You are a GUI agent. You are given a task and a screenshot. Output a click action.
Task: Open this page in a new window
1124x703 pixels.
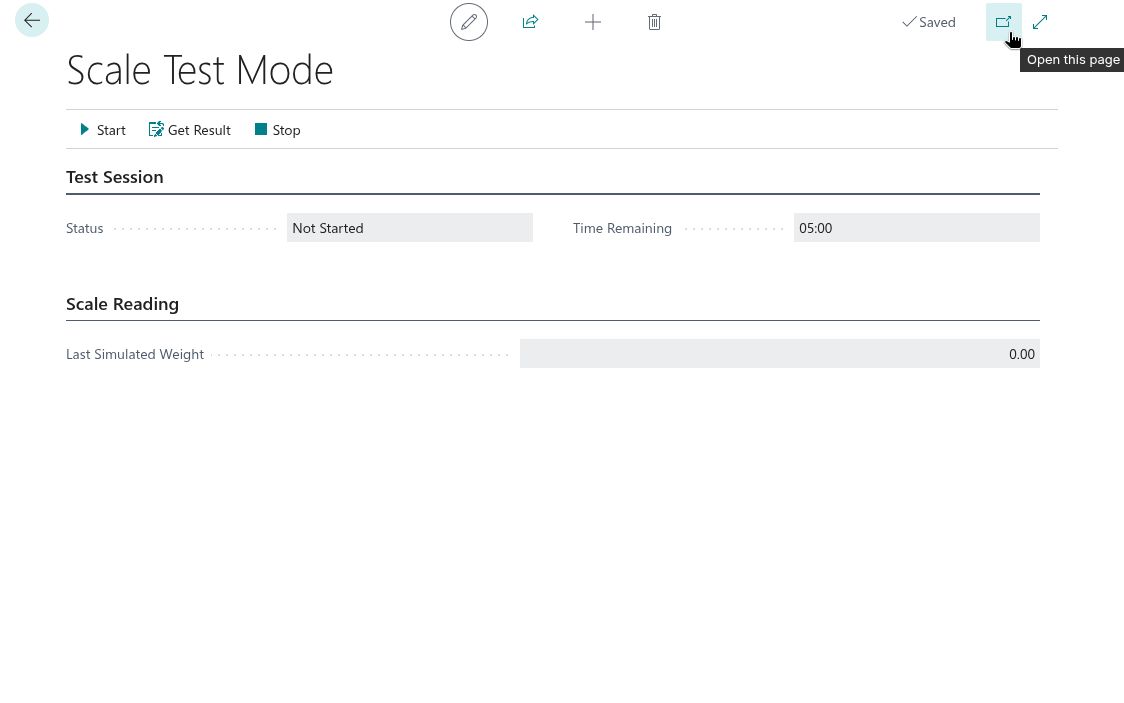pos(1003,22)
